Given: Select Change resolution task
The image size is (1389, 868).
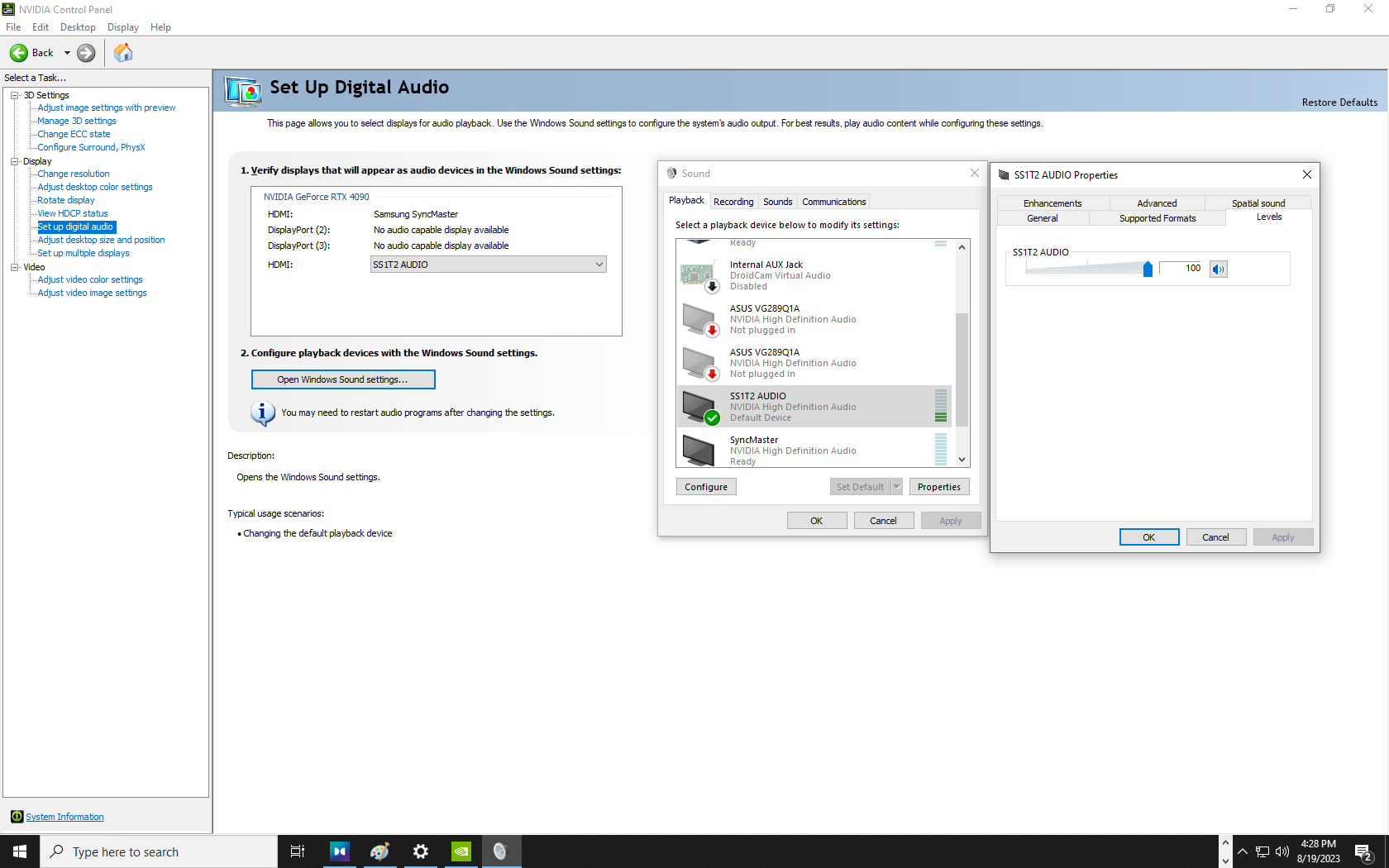Looking at the screenshot, I should tap(74, 174).
